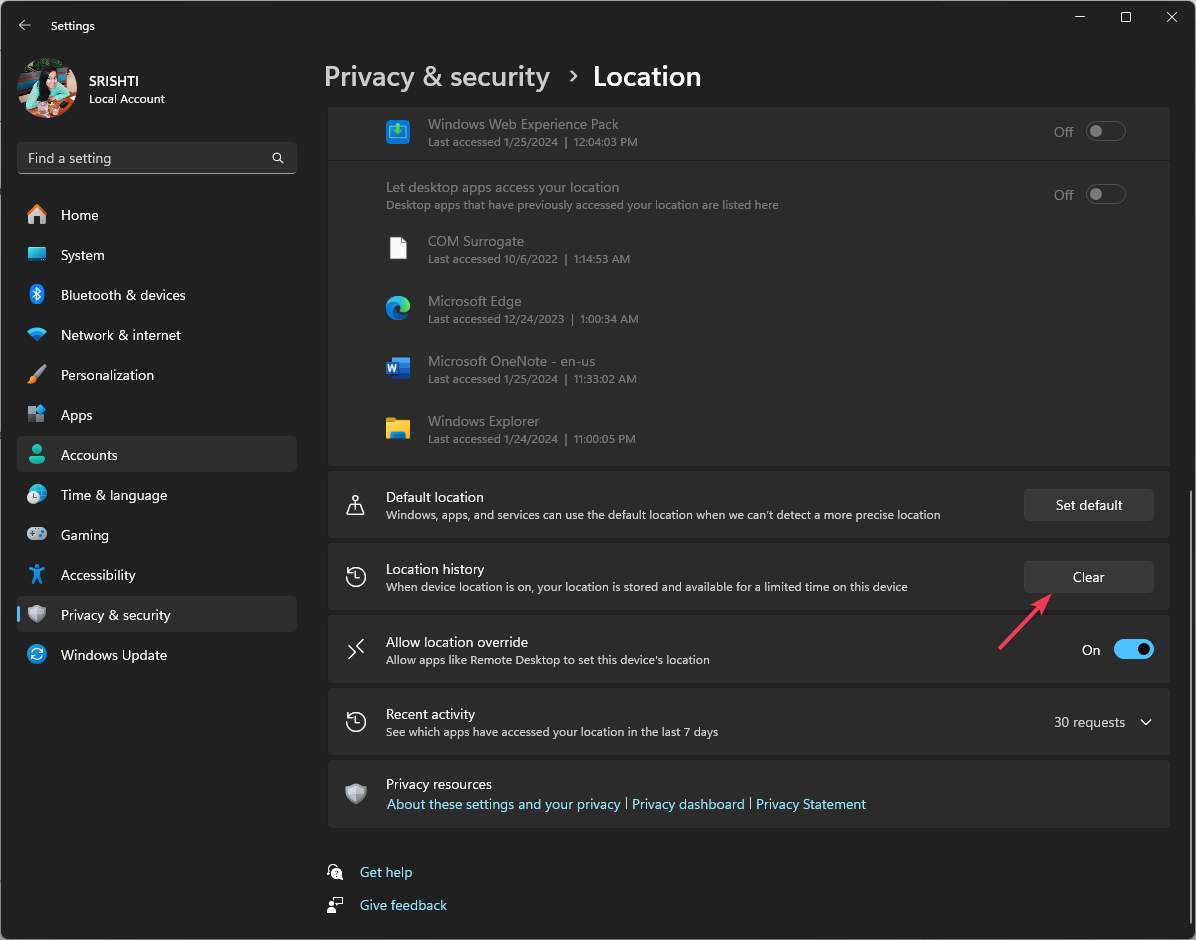Click the Accounts person icon
This screenshot has width=1196, height=940.
(37, 455)
